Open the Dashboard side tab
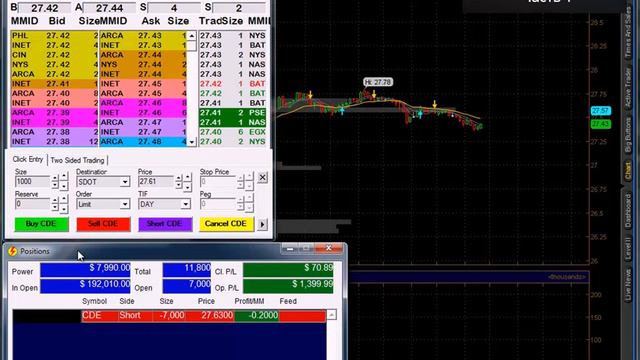Image resolution: width=640 pixels, height=360 pixels. pos(628,210)
